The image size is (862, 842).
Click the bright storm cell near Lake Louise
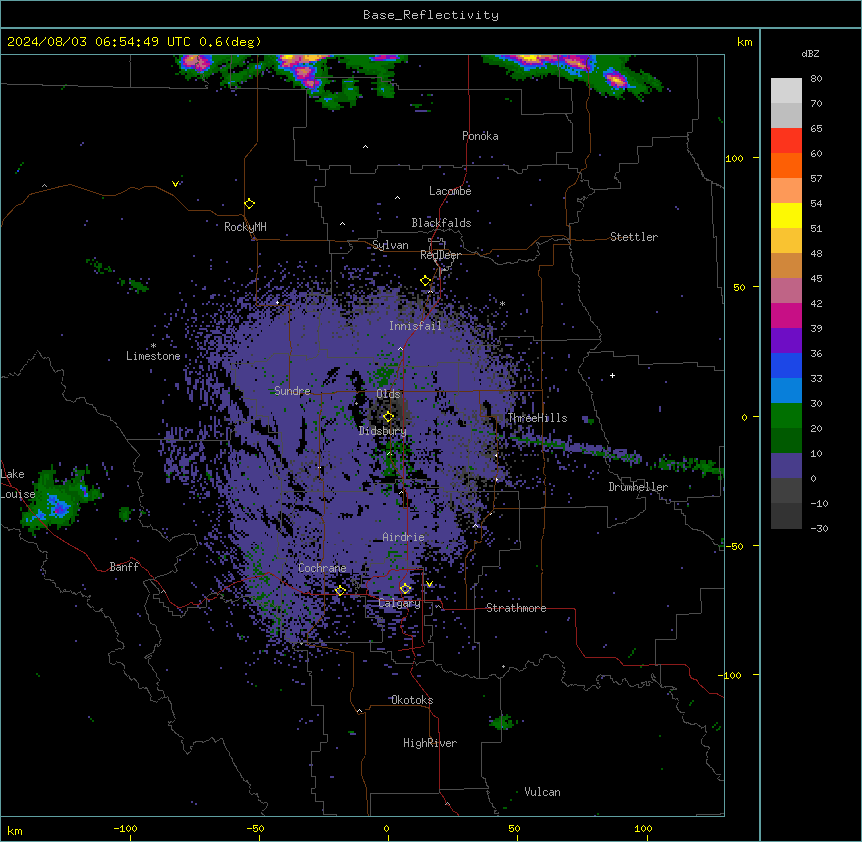[57, 504]
